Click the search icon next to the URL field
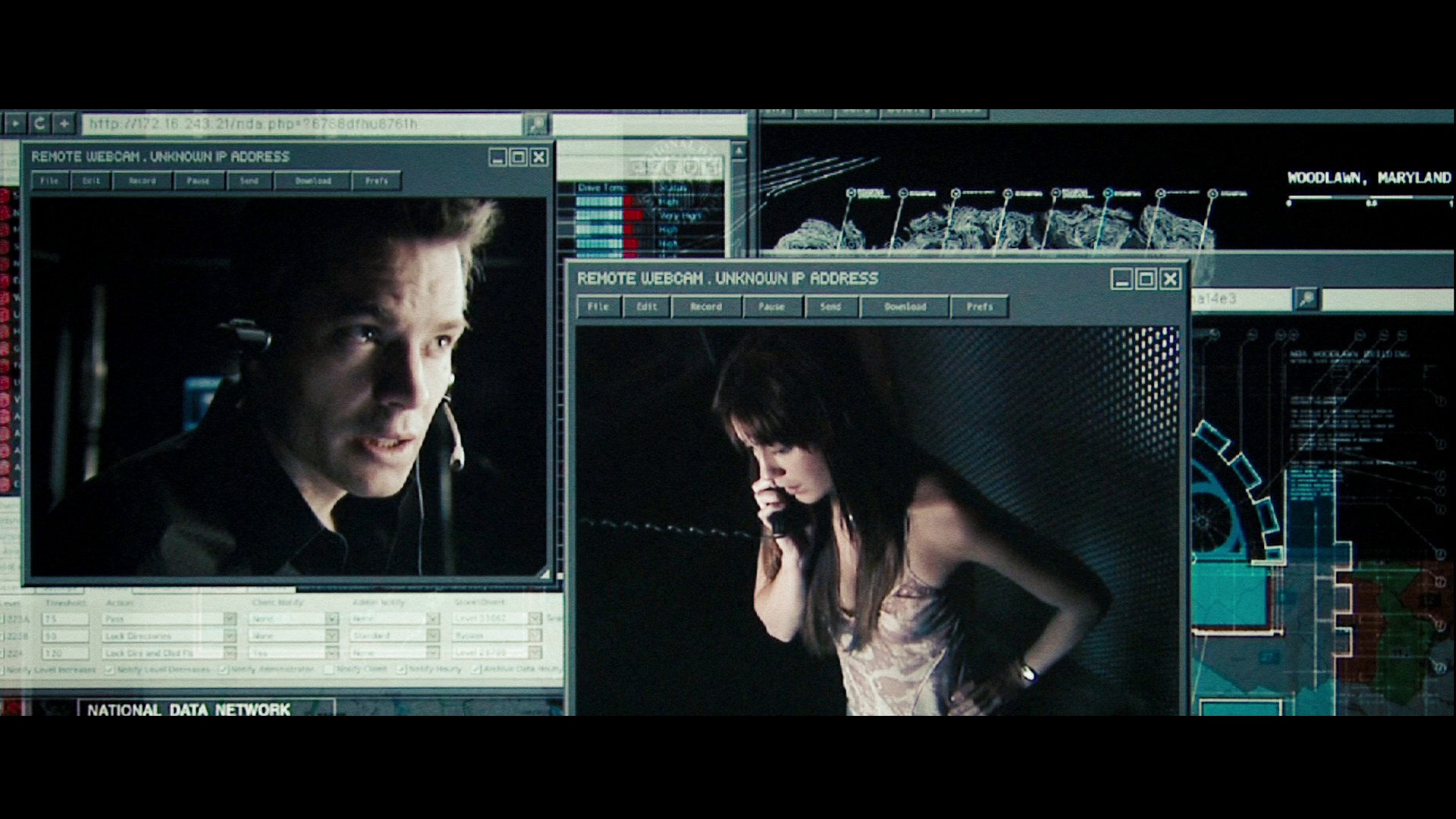 coord(535,124)
